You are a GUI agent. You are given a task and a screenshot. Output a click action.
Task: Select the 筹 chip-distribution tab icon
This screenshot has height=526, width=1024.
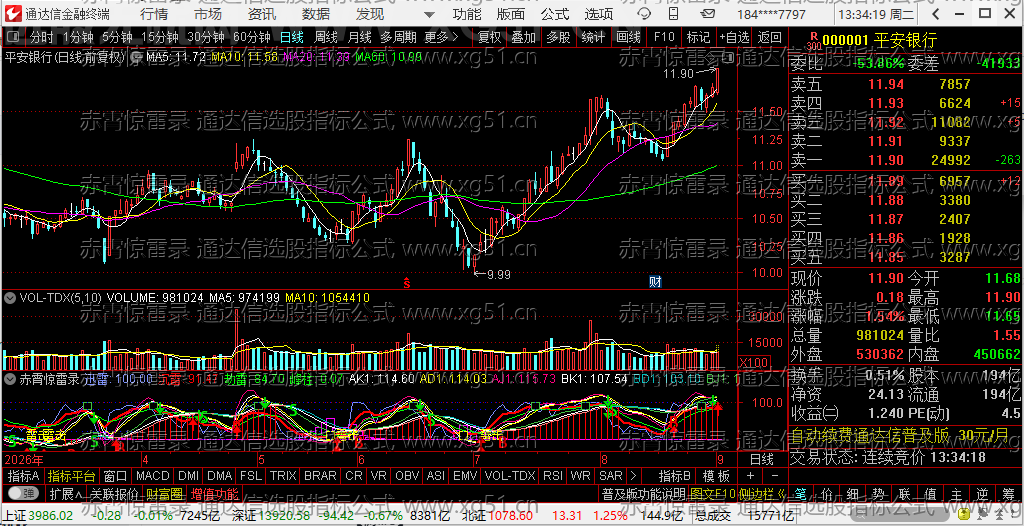pyautogui.click(x=1010, y=493)
